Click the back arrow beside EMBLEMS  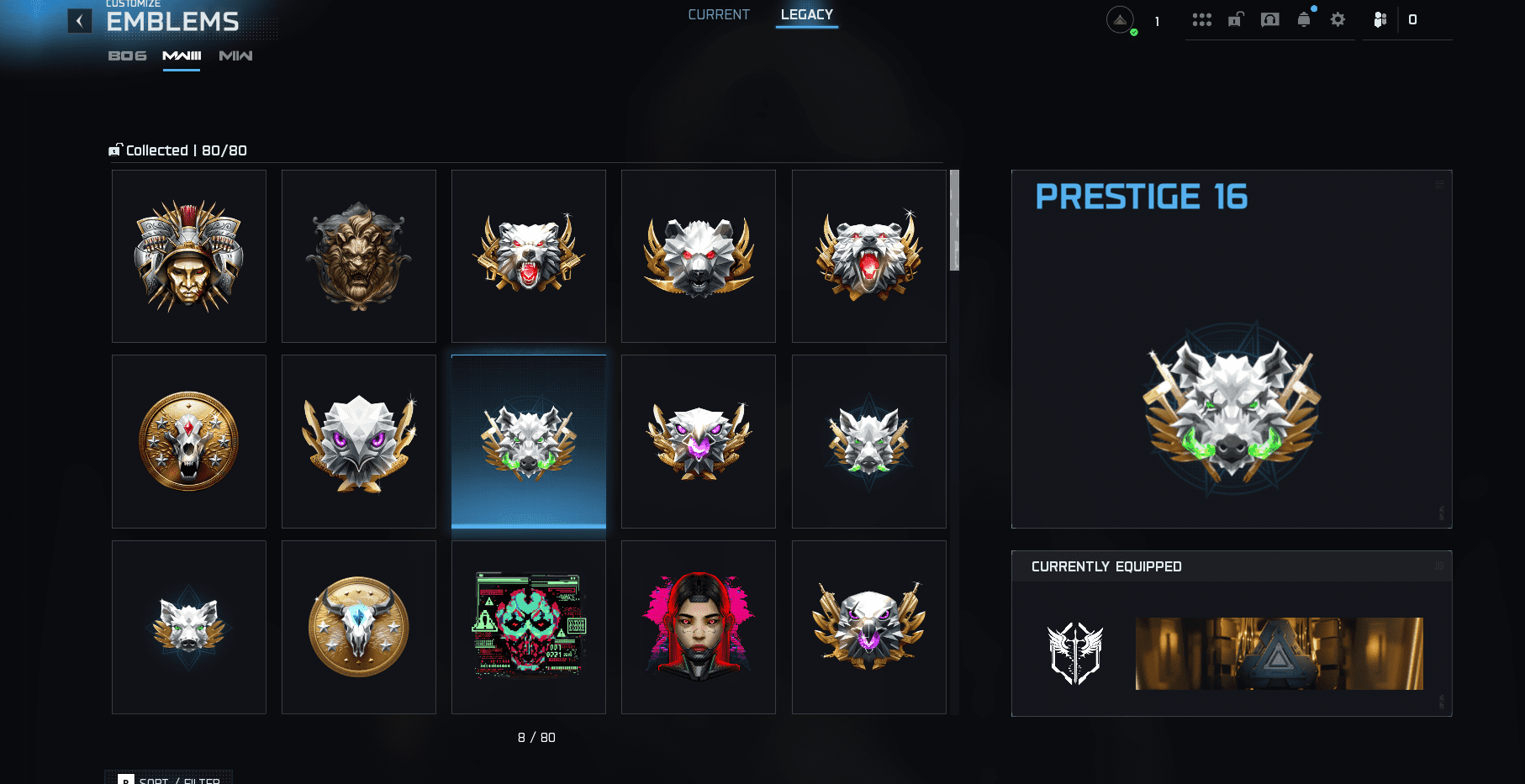click(79, 21)
